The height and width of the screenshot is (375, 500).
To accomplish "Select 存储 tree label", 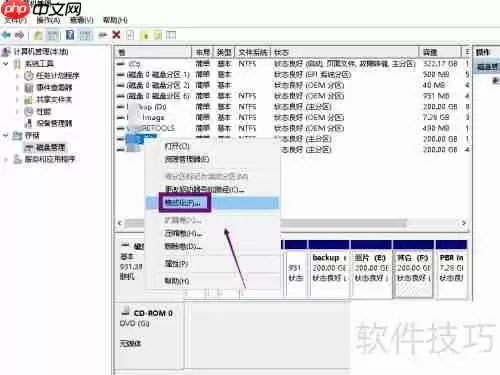I will [x=32, y=135].
